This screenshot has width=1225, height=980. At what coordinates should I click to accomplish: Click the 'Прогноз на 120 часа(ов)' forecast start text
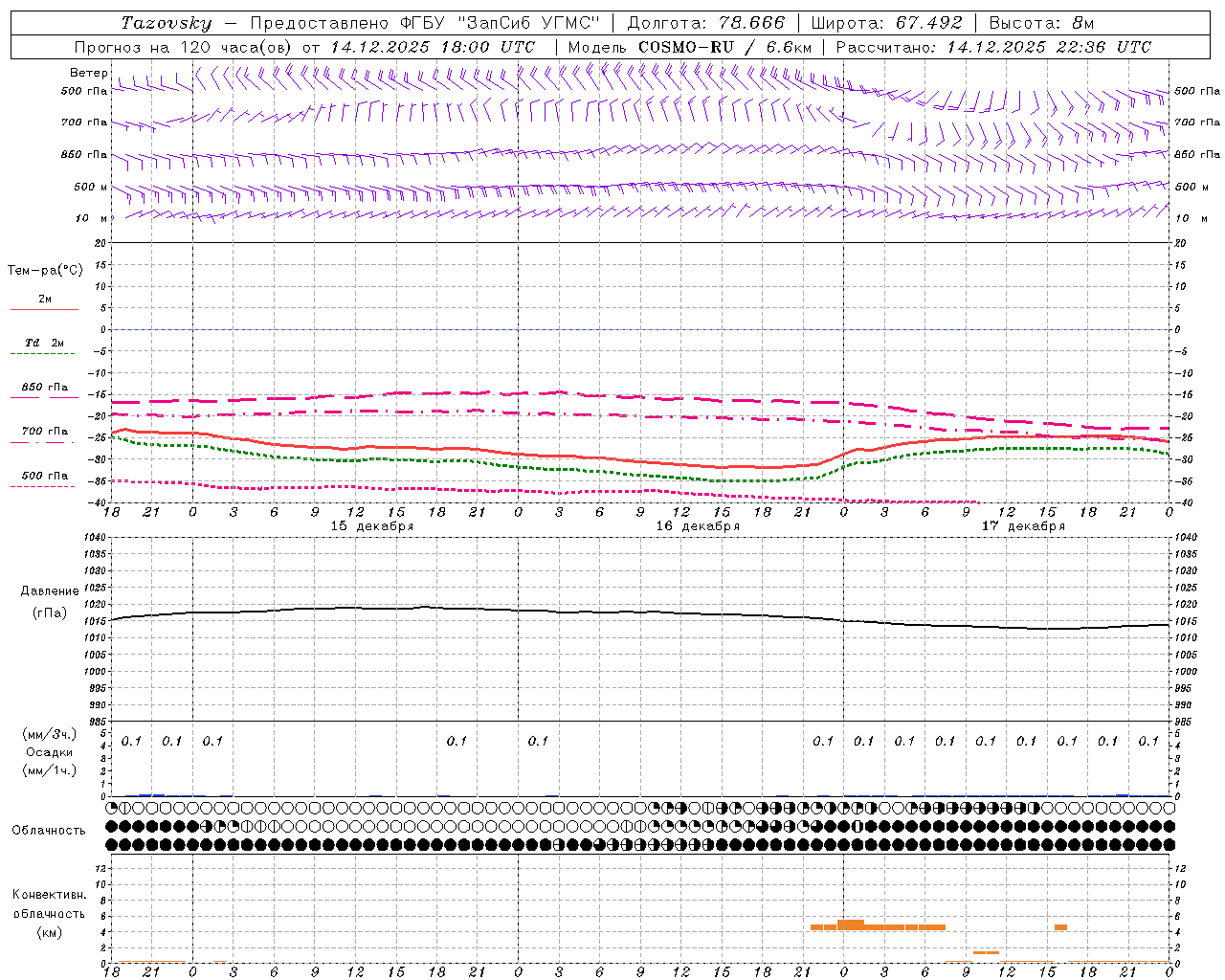(185, 47)
